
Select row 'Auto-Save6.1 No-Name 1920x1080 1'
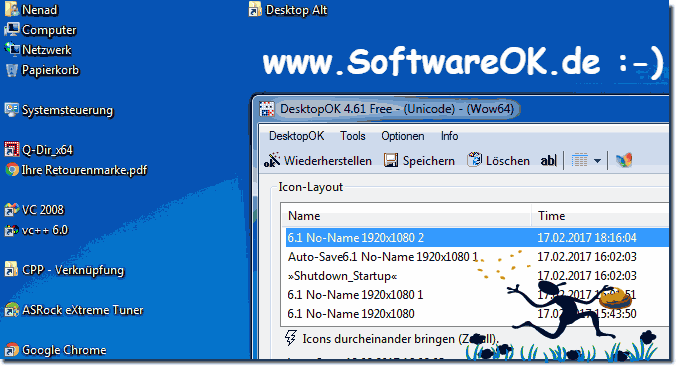(476, 257)
